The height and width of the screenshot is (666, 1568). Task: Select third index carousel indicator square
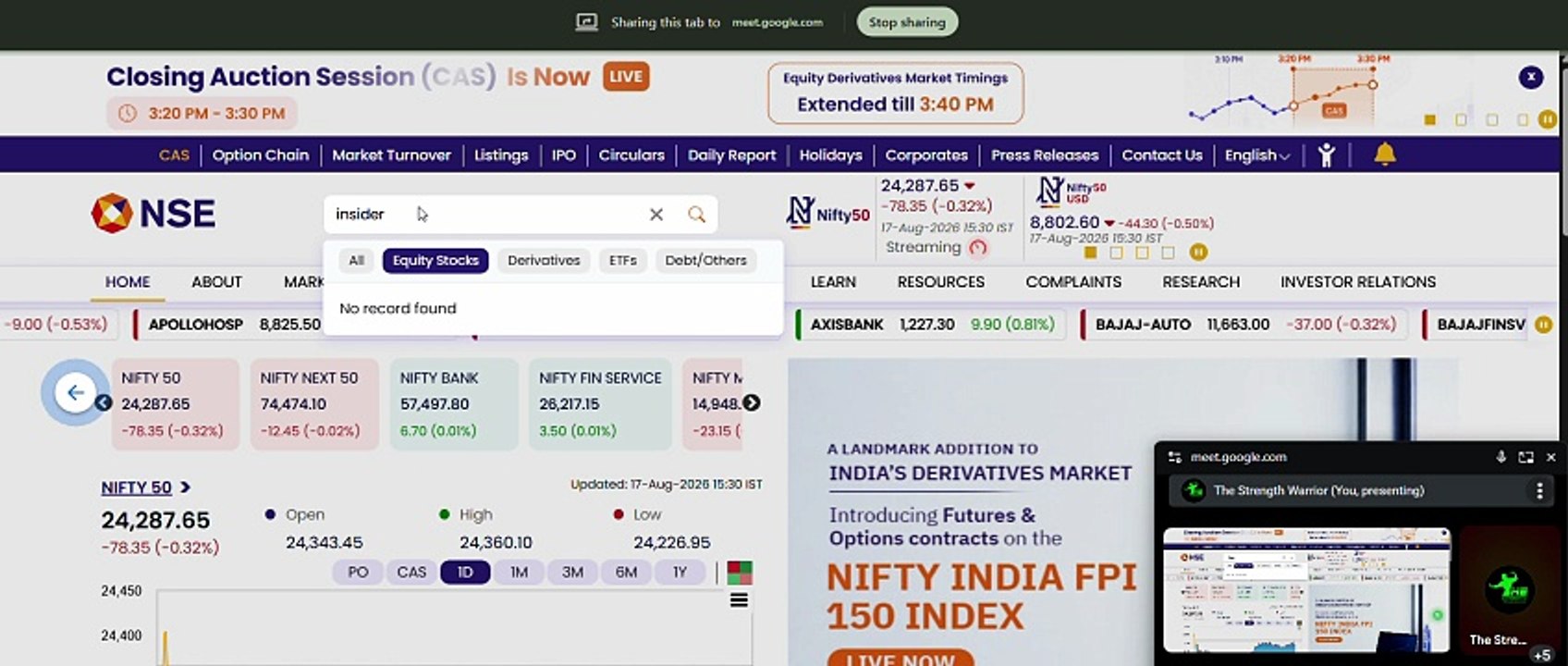[x=1142, y=252]
